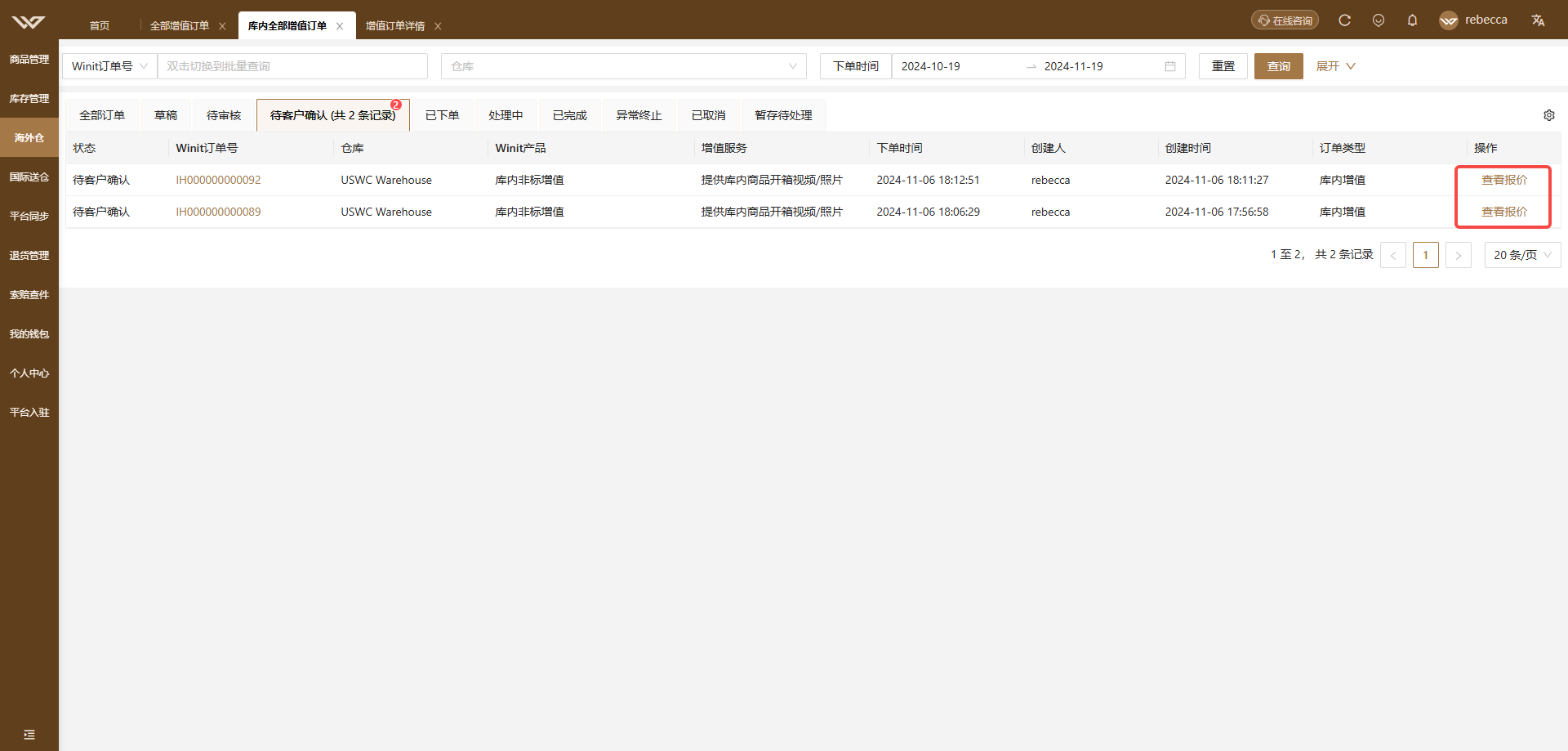Select page 1 in pagination

click(x=1426, y=255)
